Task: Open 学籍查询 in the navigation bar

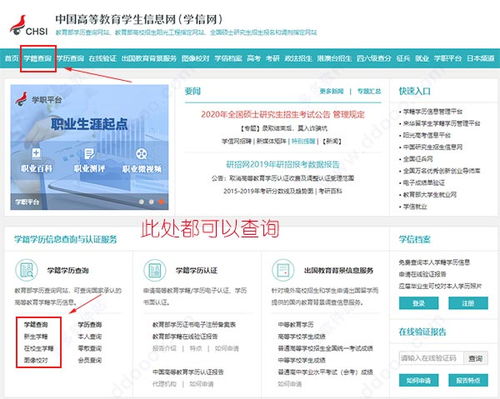Action: pos(37,58)
